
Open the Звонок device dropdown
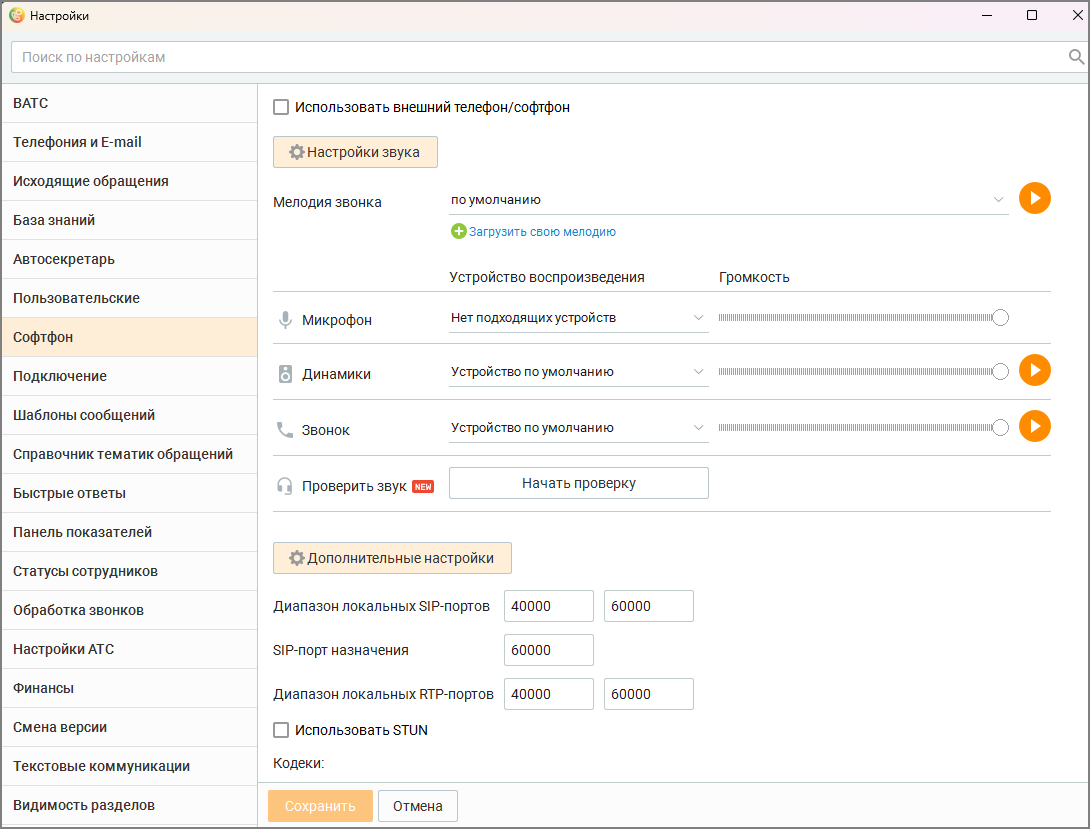click(x=578, y=428)
